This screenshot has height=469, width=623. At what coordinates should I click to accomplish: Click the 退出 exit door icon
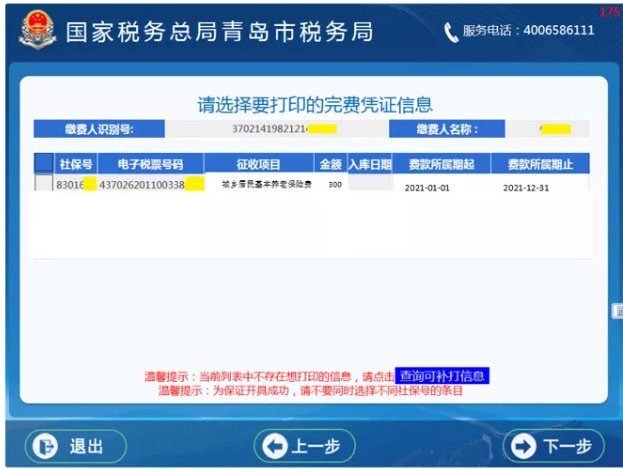42,446
